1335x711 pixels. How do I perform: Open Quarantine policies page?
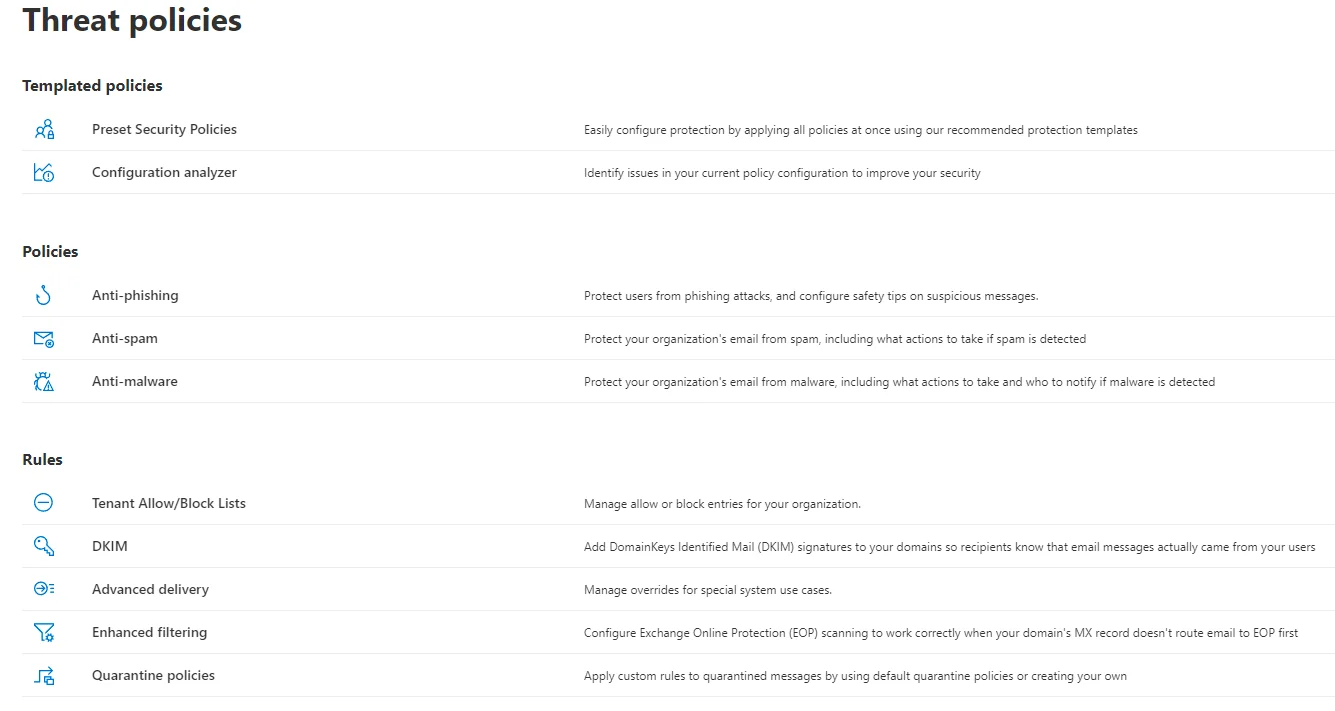(x=153, y=676)
